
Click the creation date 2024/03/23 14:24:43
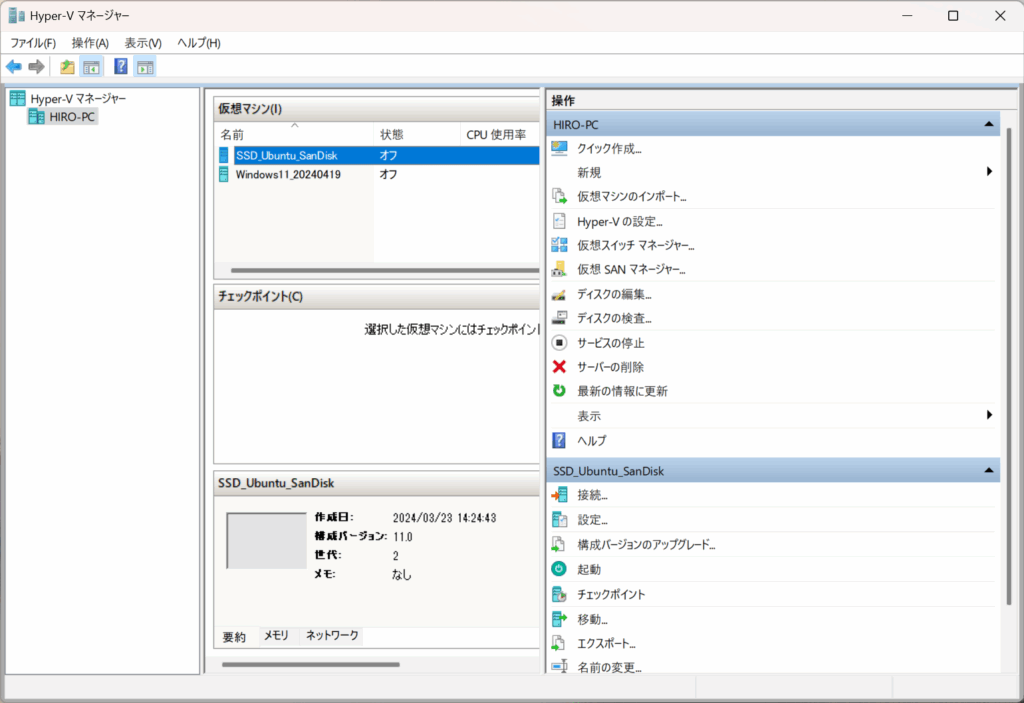pos(444,518)
